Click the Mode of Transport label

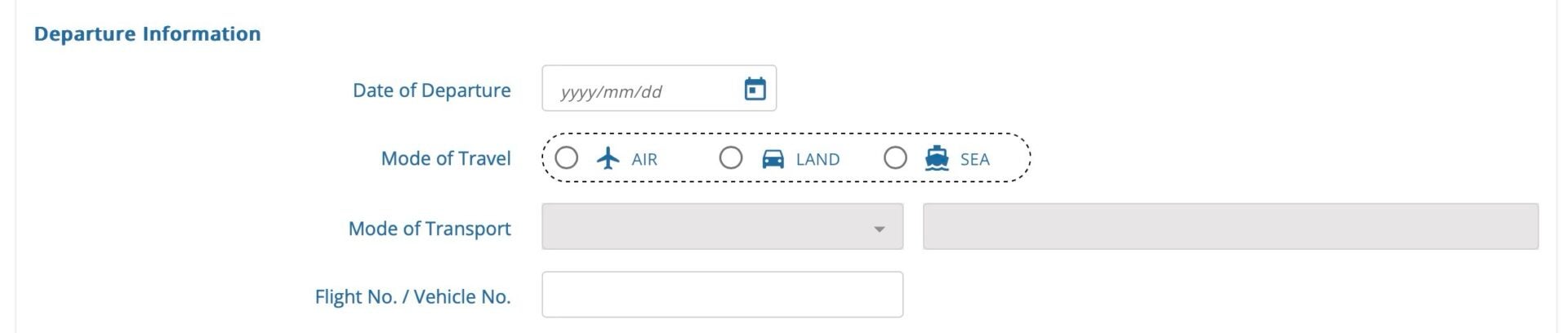tap(430, 229)
